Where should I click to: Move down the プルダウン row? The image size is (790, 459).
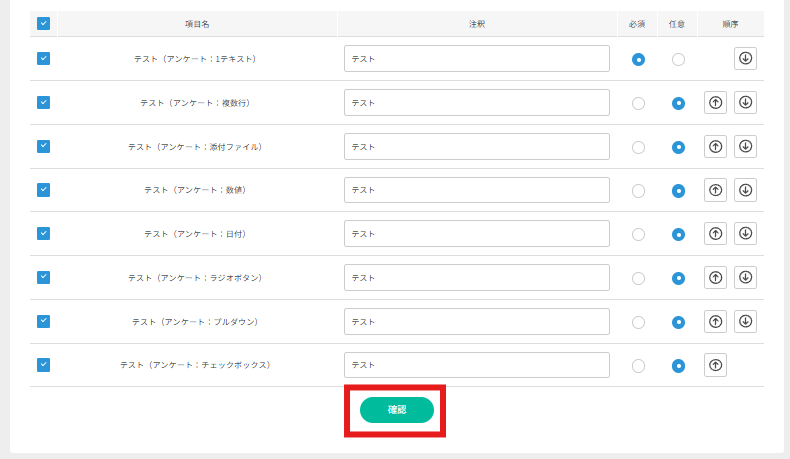(x=745, y=321)
